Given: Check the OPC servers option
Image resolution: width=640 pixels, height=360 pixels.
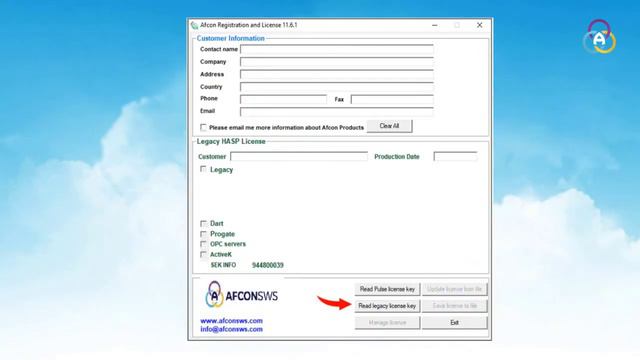Looking at the screenshot, I should 203,244.
